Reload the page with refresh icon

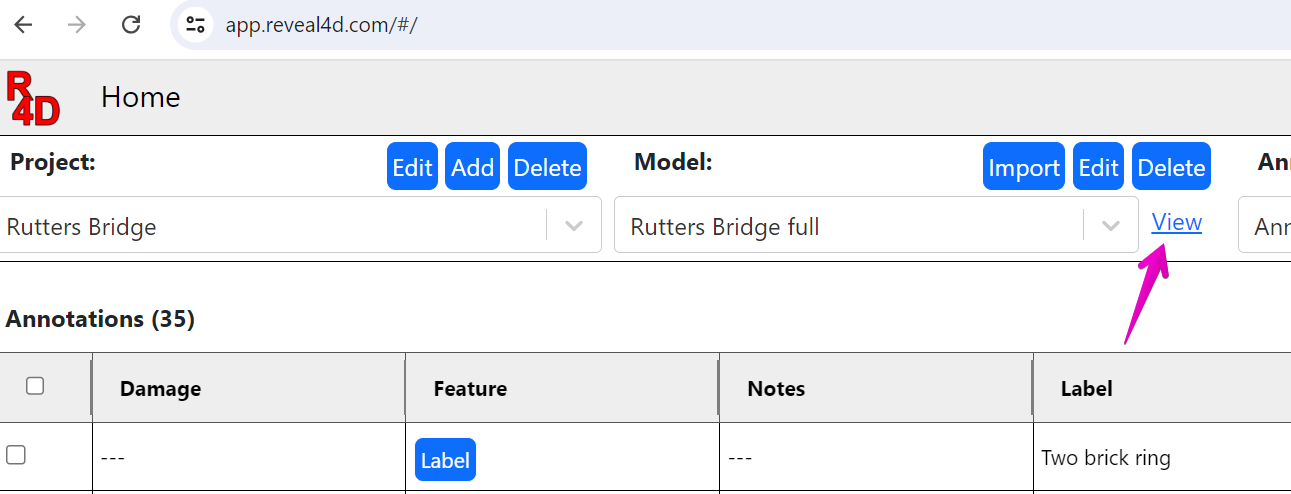pos(131,25)
